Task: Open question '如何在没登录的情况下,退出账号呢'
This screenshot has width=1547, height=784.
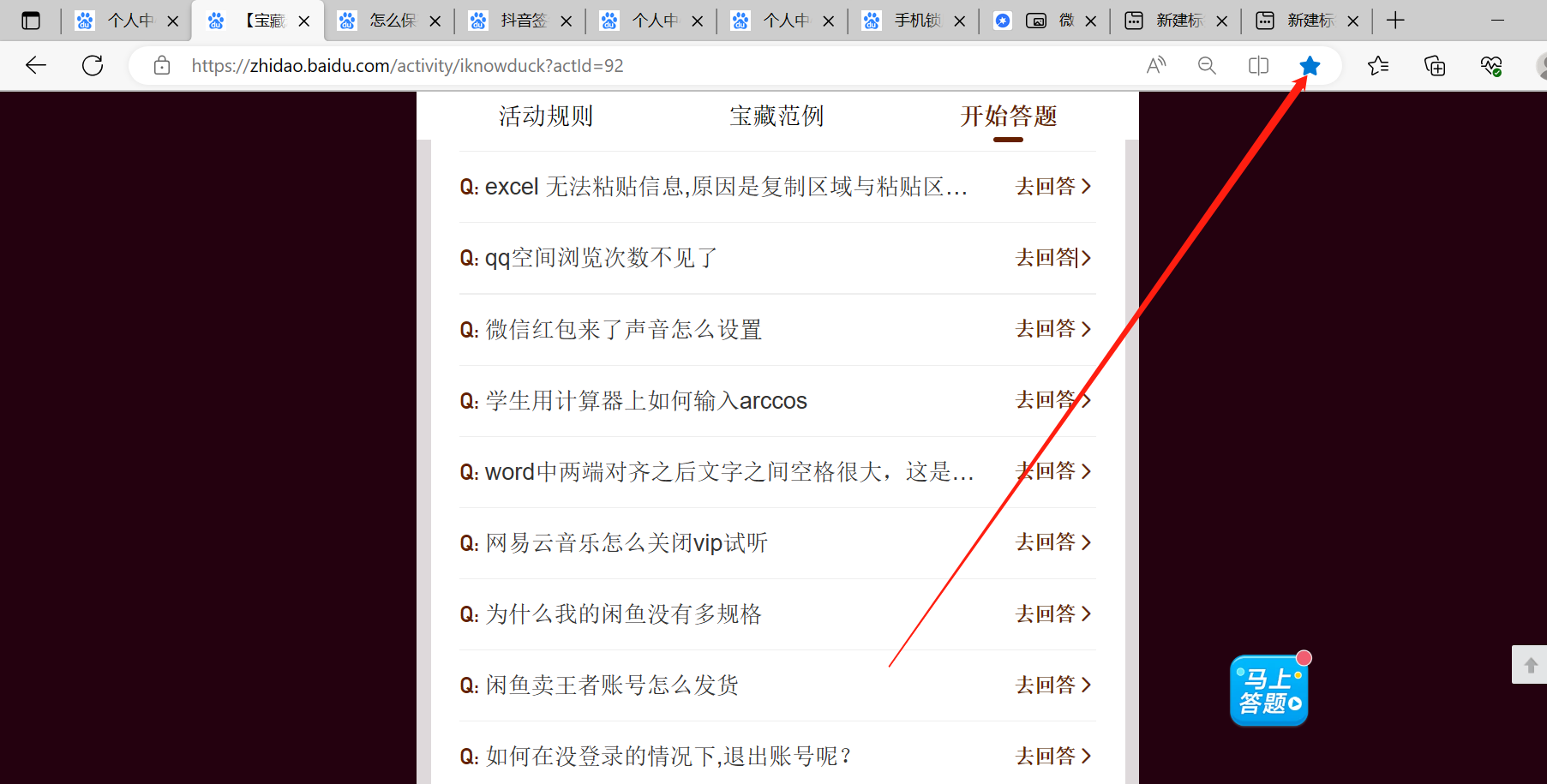Action: pyautogui.click(x=656, y=756)
